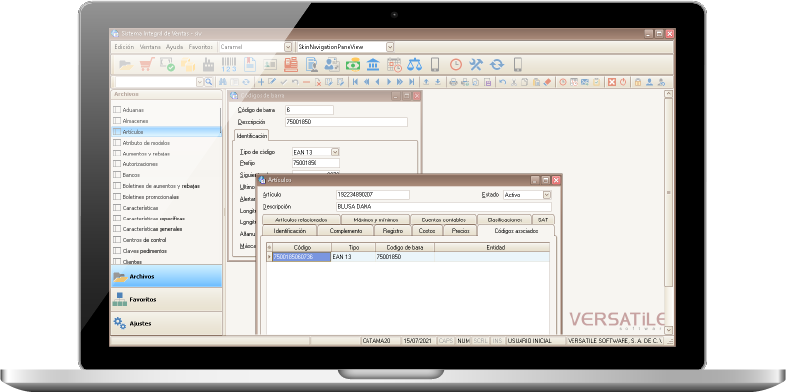The height and width of the screenshot is (392, 786).
Task: Expand the Caramel skin dropdown
Action: click(x=288, y=47)
